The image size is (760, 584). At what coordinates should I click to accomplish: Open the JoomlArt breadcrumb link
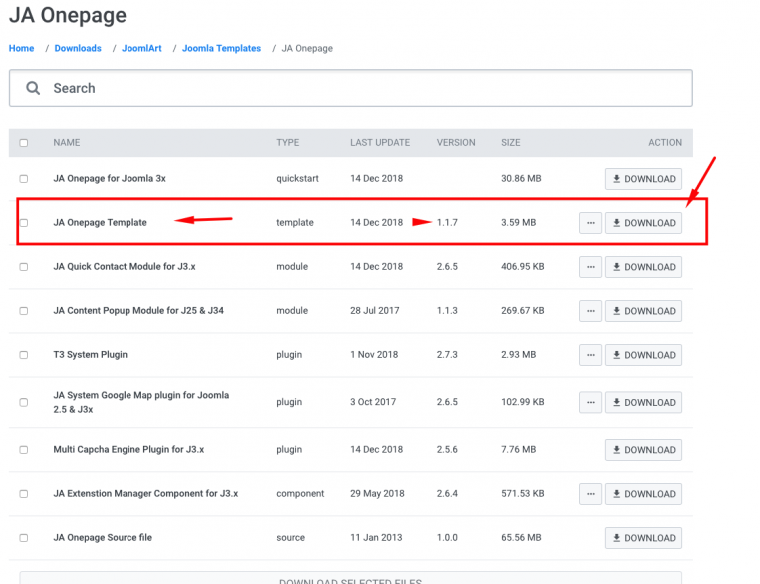(141, 48)
